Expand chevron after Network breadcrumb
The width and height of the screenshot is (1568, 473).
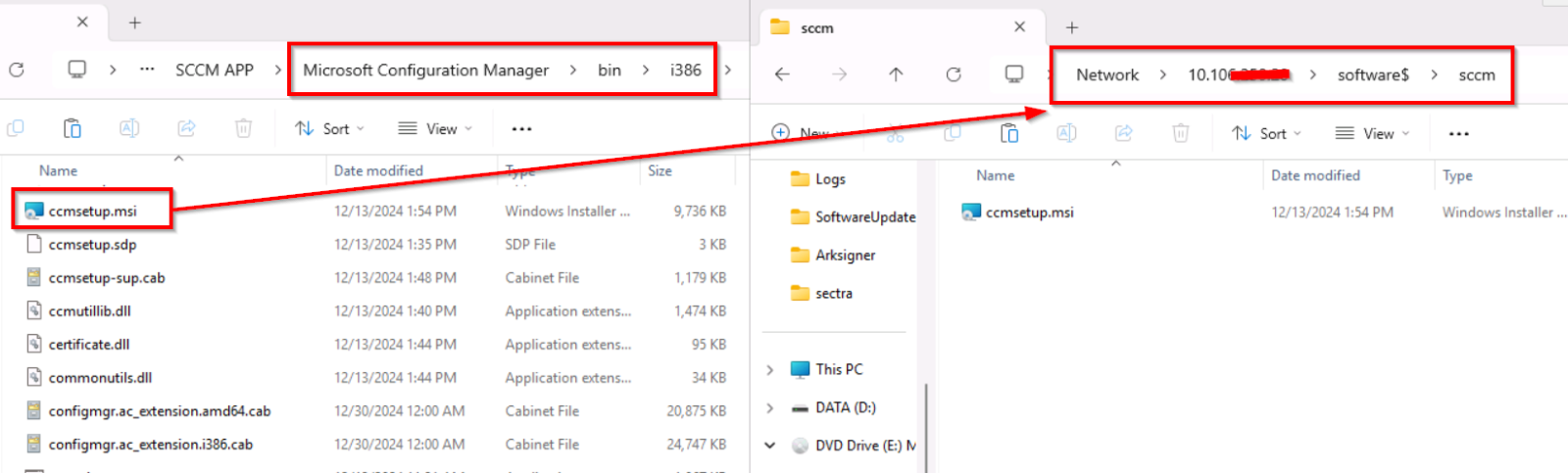(1163, 74)
